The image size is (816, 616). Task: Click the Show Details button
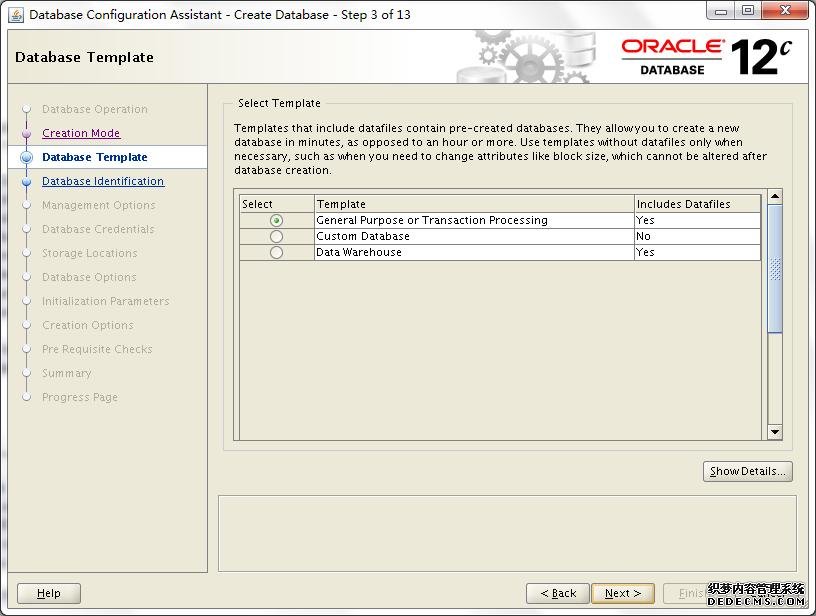747,471
